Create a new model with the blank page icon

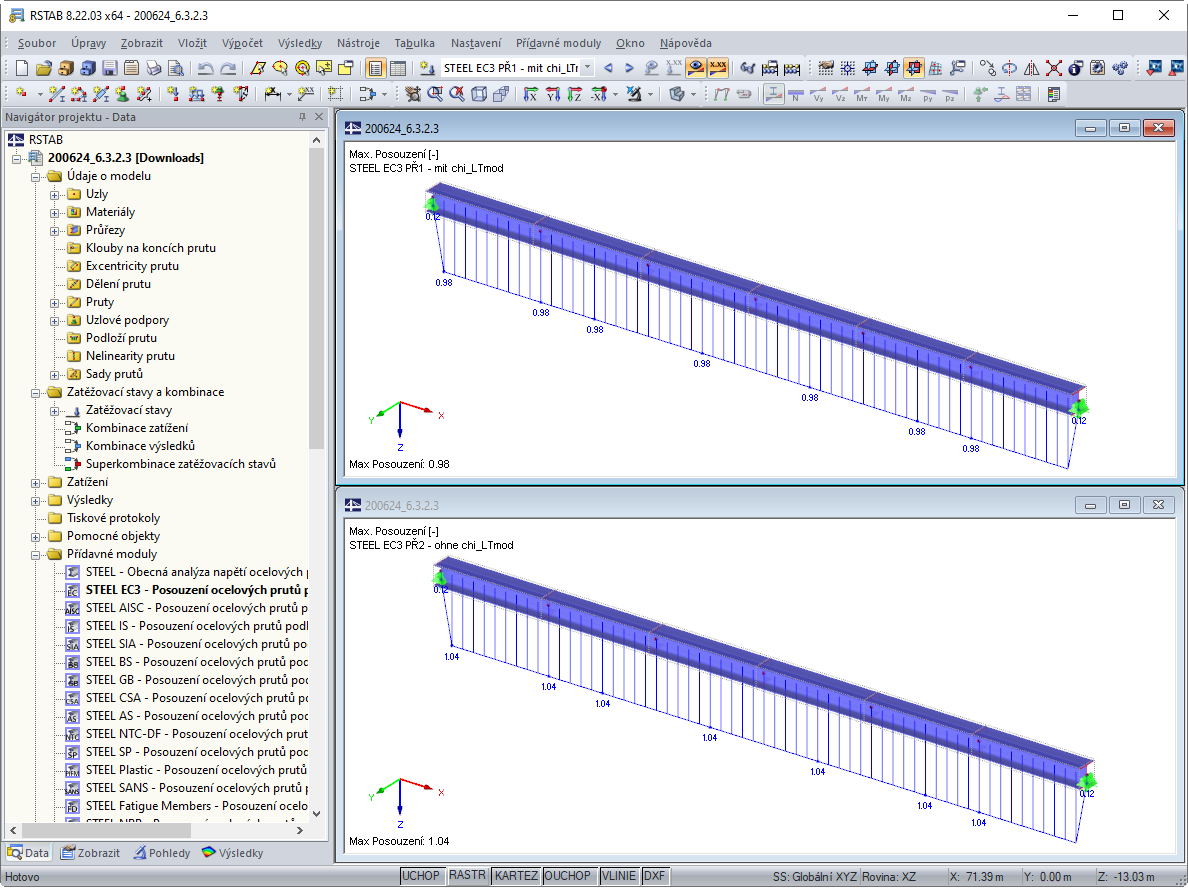[x=22, y=68]
